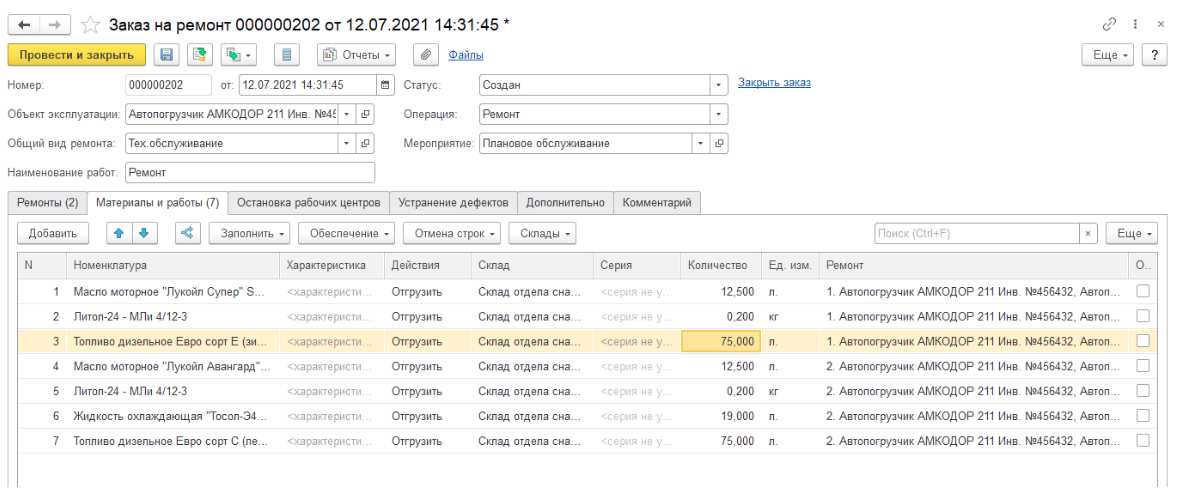Screen dimensions: 1185x492
Task: Open the Мероприятие record via open icon
Action: point(719,143)
